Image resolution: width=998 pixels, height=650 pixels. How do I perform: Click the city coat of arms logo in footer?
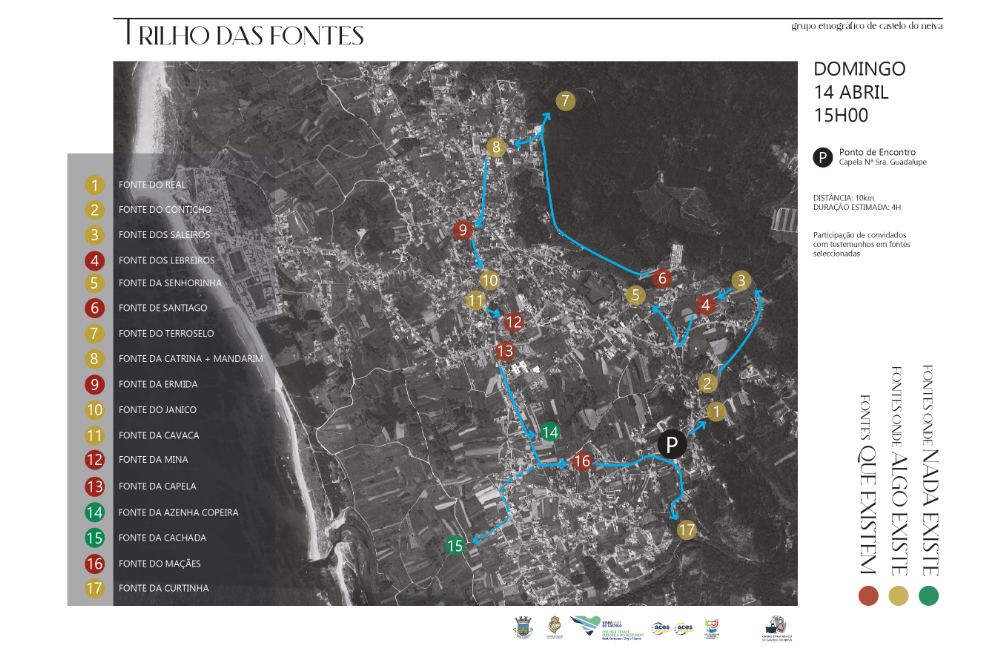522,628
